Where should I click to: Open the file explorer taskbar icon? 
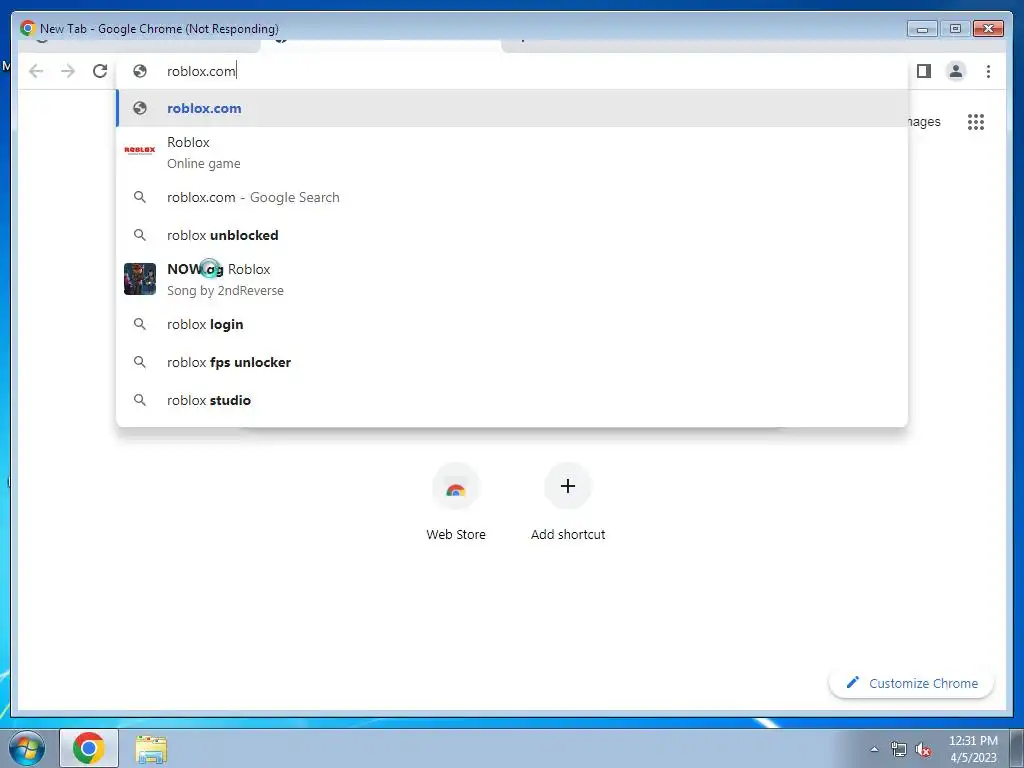(151, 749)
